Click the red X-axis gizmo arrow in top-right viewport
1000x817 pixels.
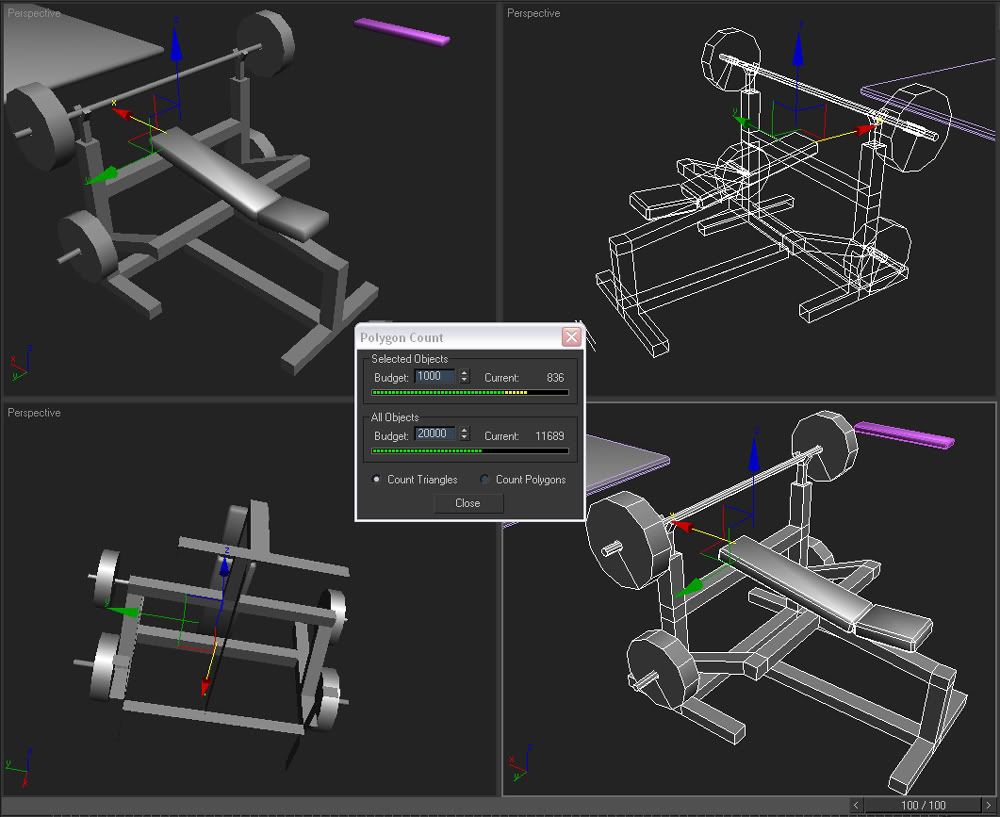tap(867, 129)
